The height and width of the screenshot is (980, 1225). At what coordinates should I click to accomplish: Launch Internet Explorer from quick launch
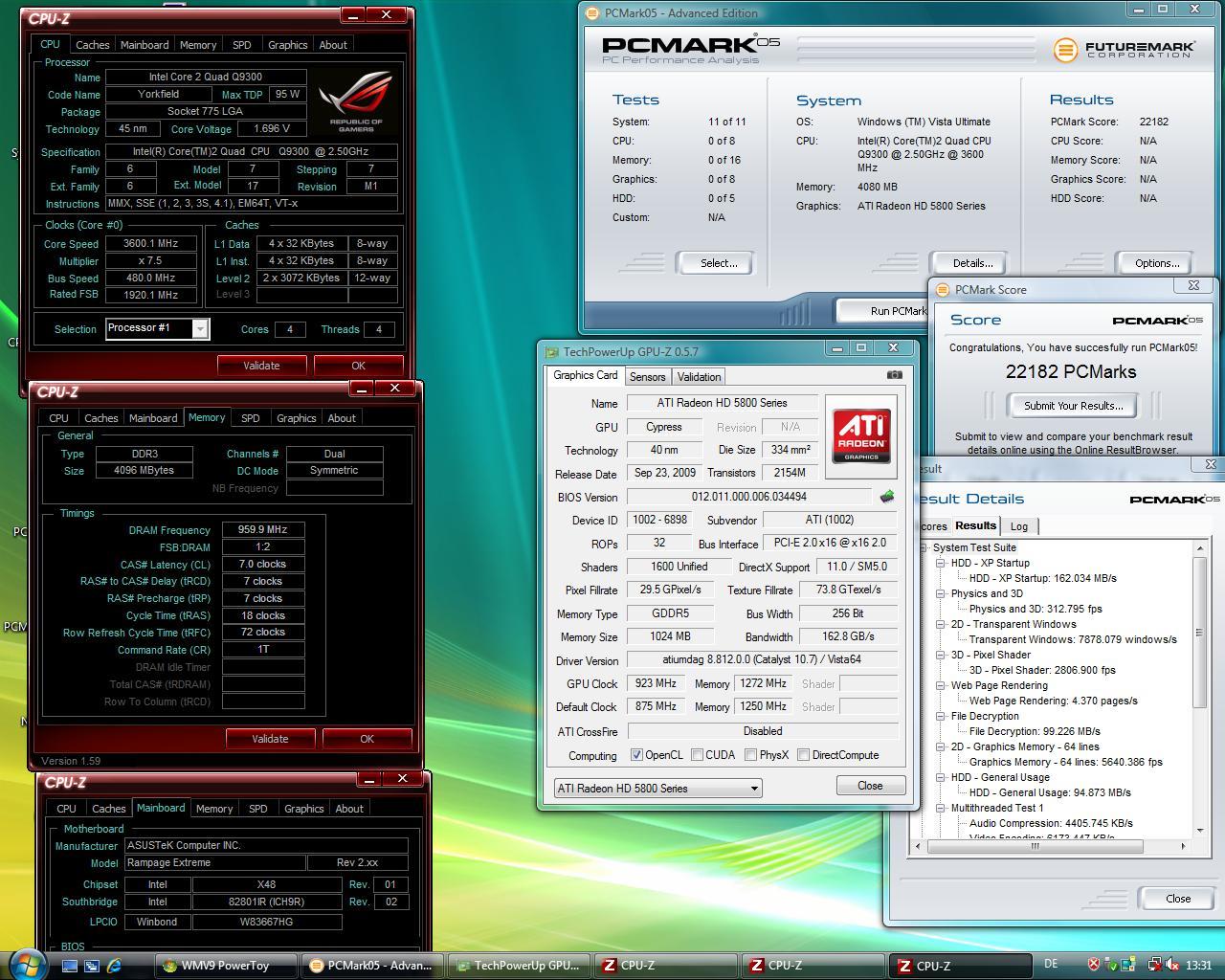click(114, 966)
